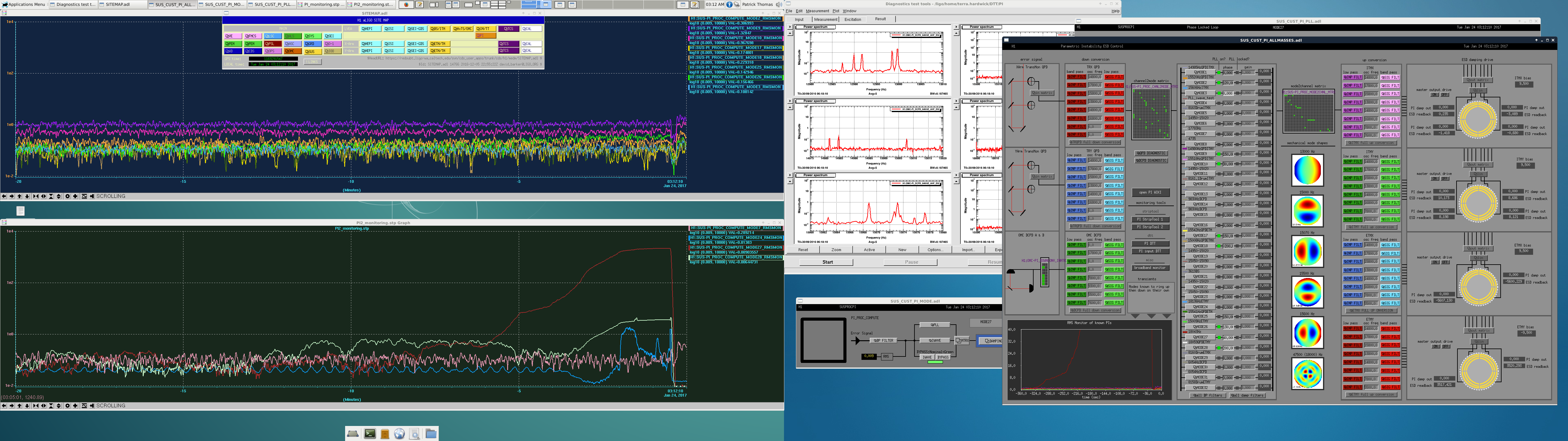
Task: Open the Measurement menu in DTT
Action: pos(817,11)
